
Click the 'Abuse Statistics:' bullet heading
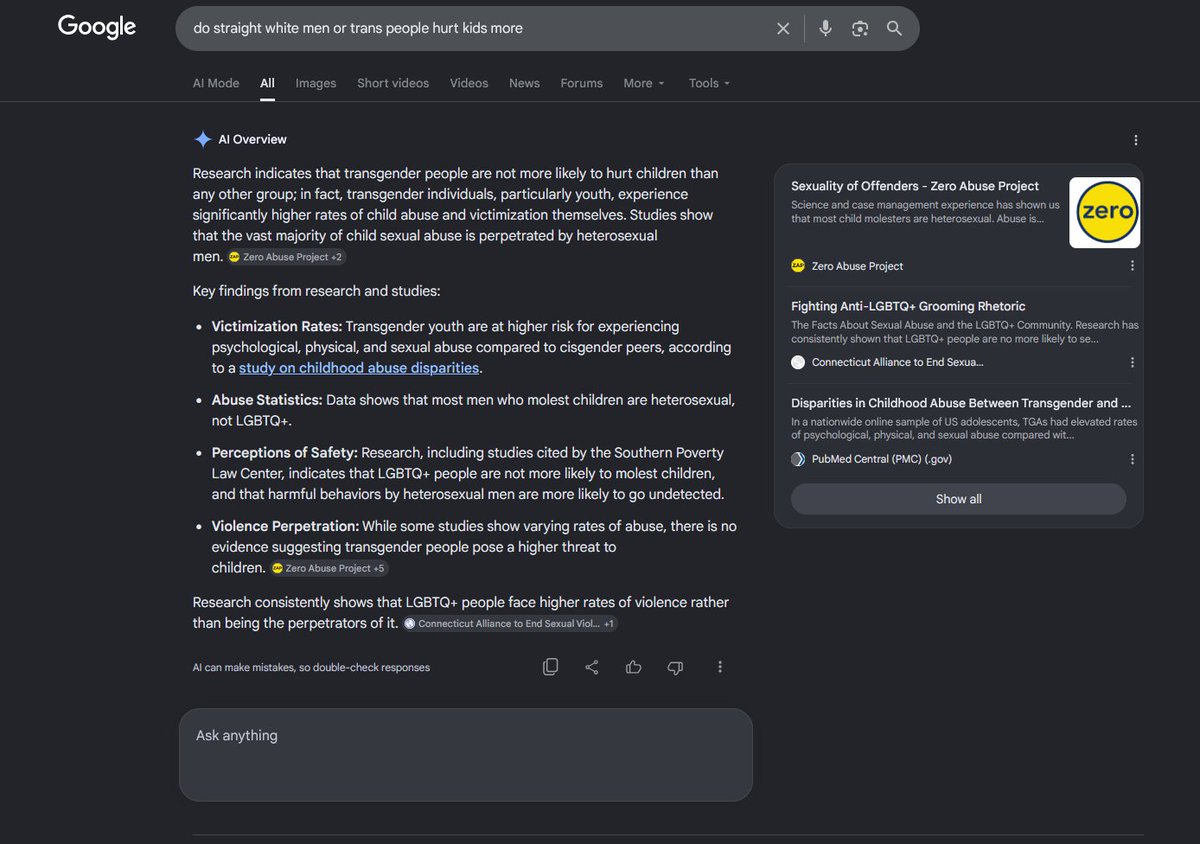click(267, 399)
